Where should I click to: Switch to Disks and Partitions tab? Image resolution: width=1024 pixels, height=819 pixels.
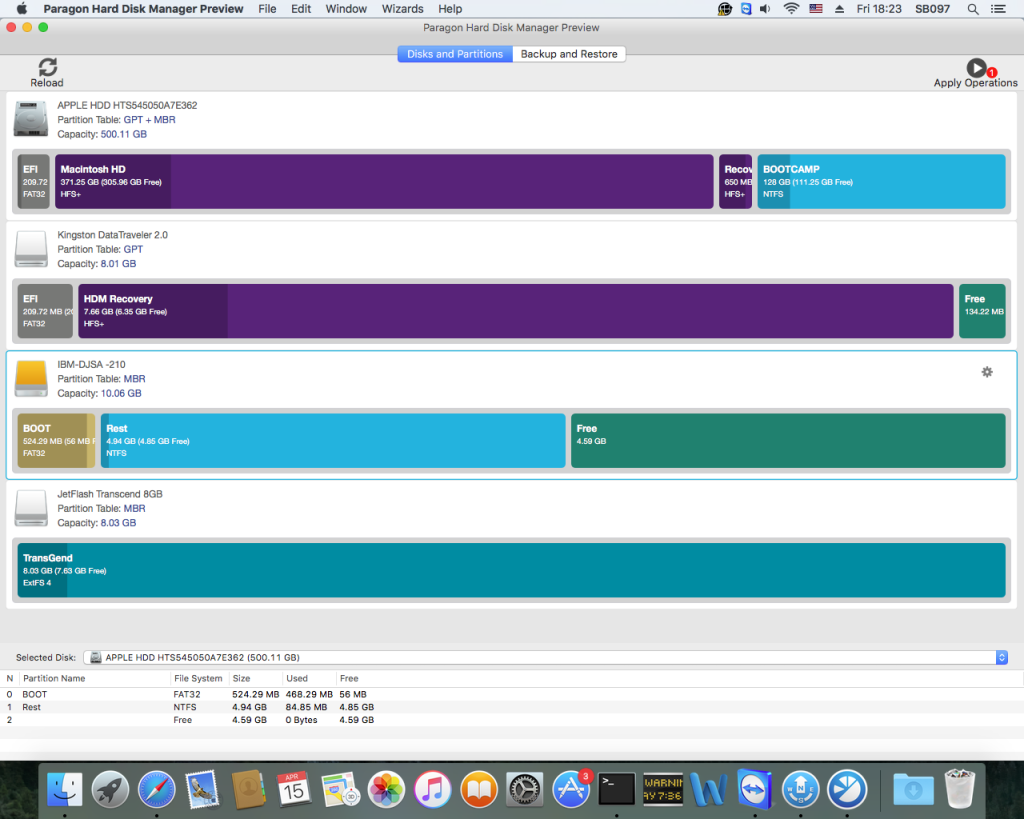(x=455, y=54)
